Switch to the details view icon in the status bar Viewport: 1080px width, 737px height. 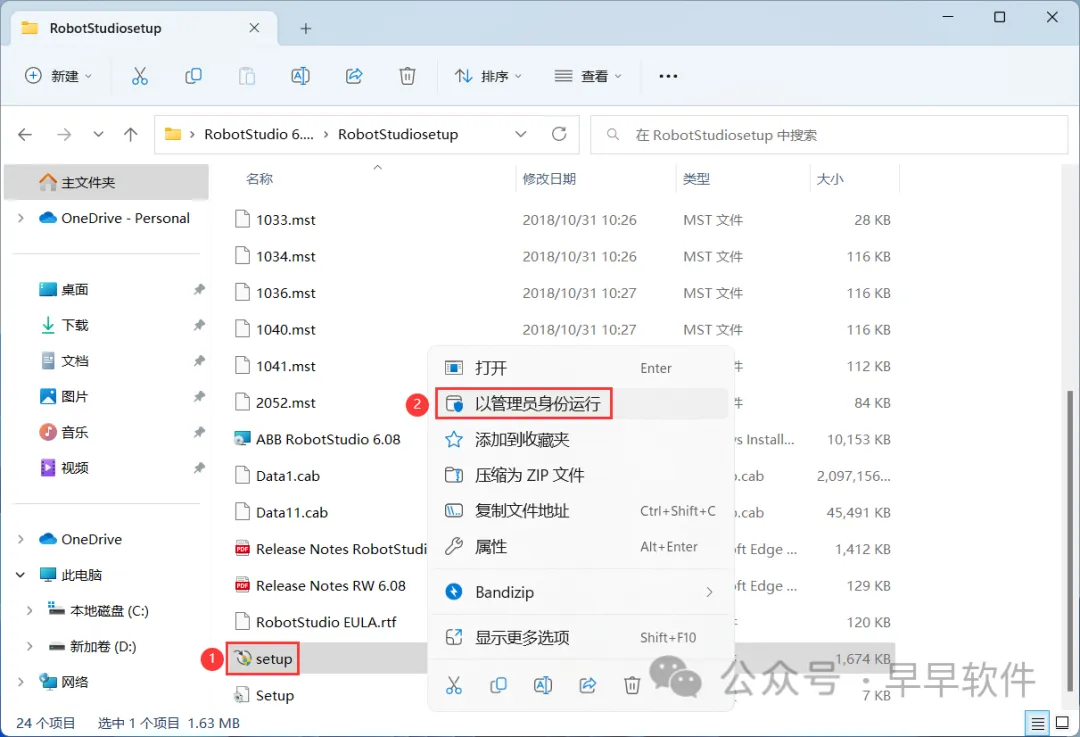[x=1037, y=723]
